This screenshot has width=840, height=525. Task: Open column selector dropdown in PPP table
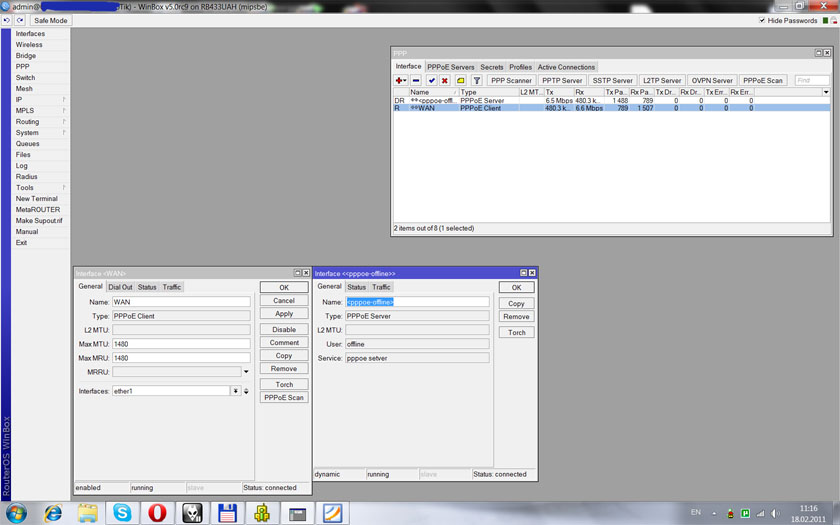[826, 92]
